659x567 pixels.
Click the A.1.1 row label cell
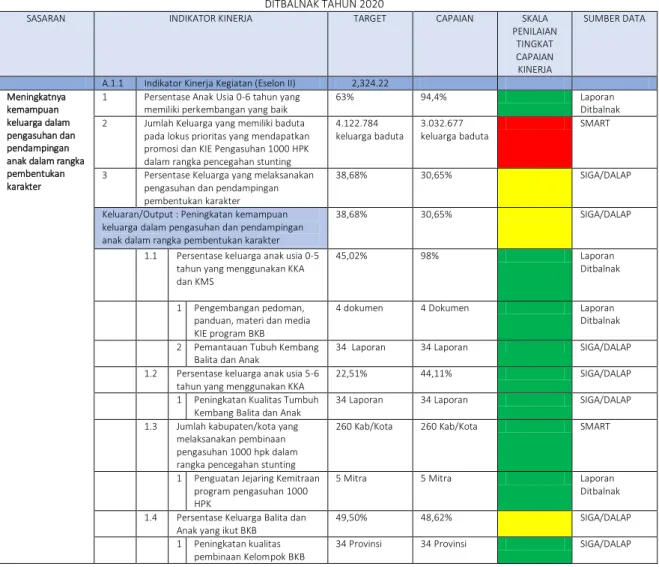[x=115, y=83]
